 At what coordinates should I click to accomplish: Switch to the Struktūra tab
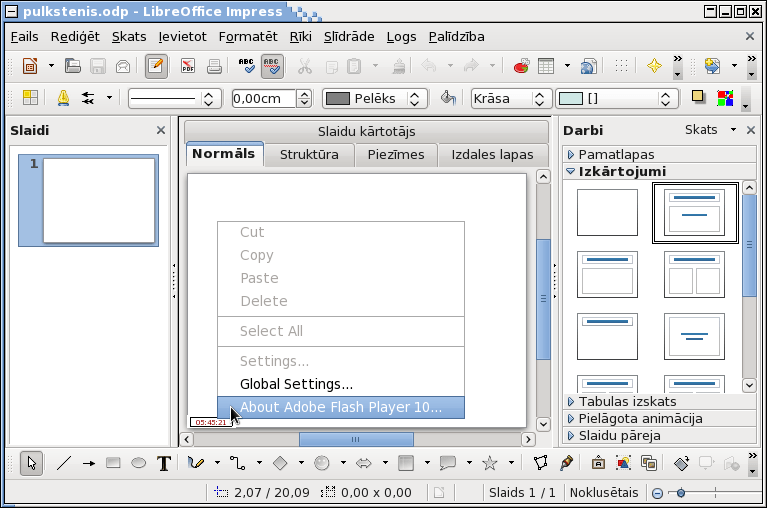309,155
